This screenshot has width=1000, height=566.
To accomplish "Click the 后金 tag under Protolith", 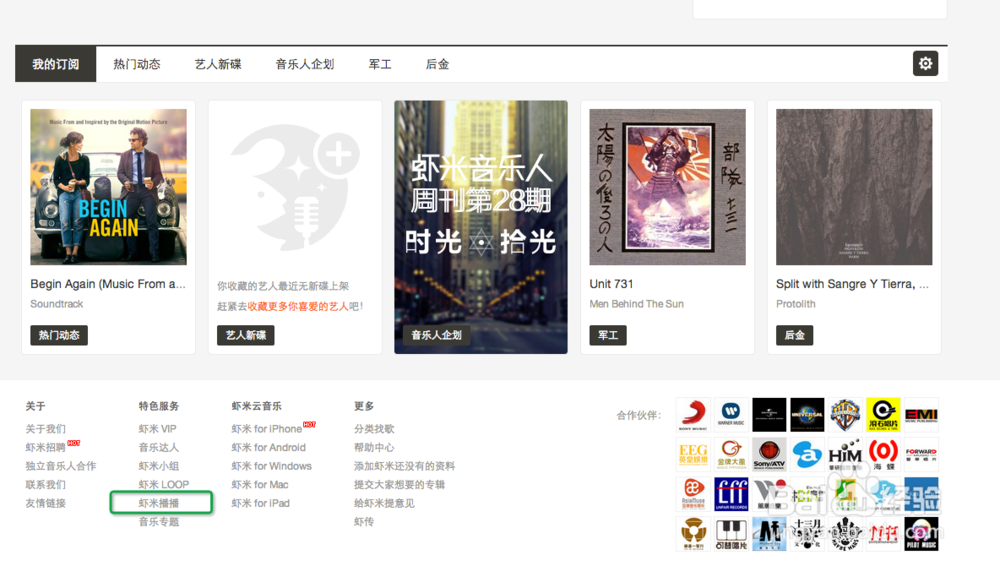I will click(794, 335).
